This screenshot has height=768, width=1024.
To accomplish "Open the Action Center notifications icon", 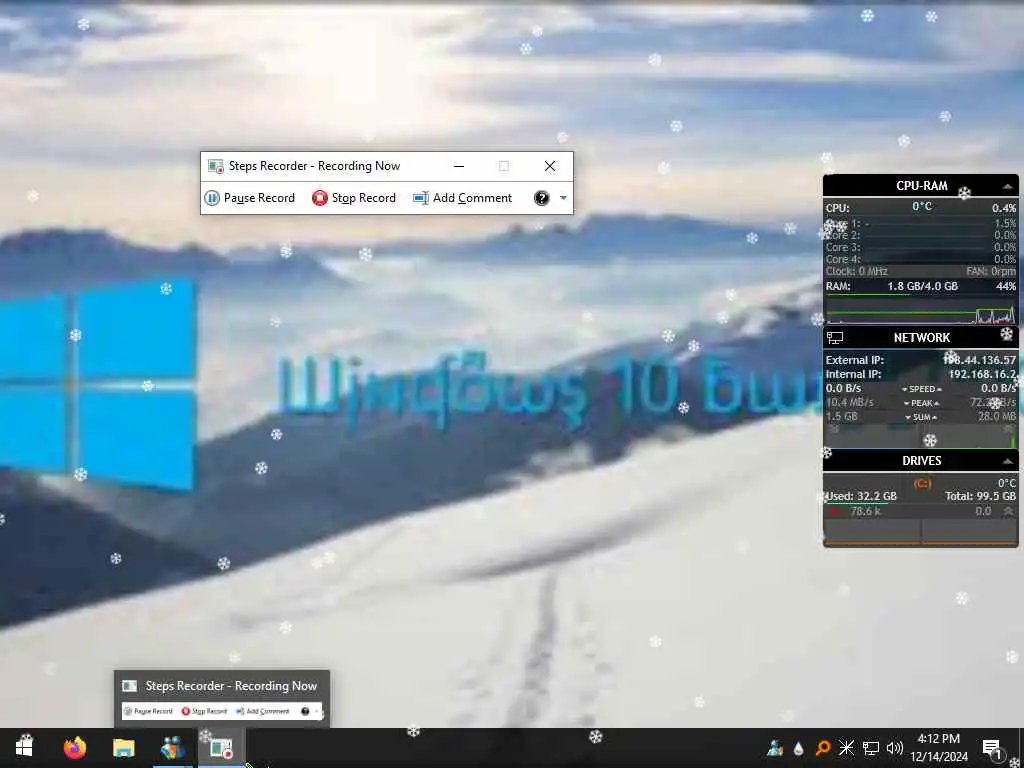I will pos(992,748).
